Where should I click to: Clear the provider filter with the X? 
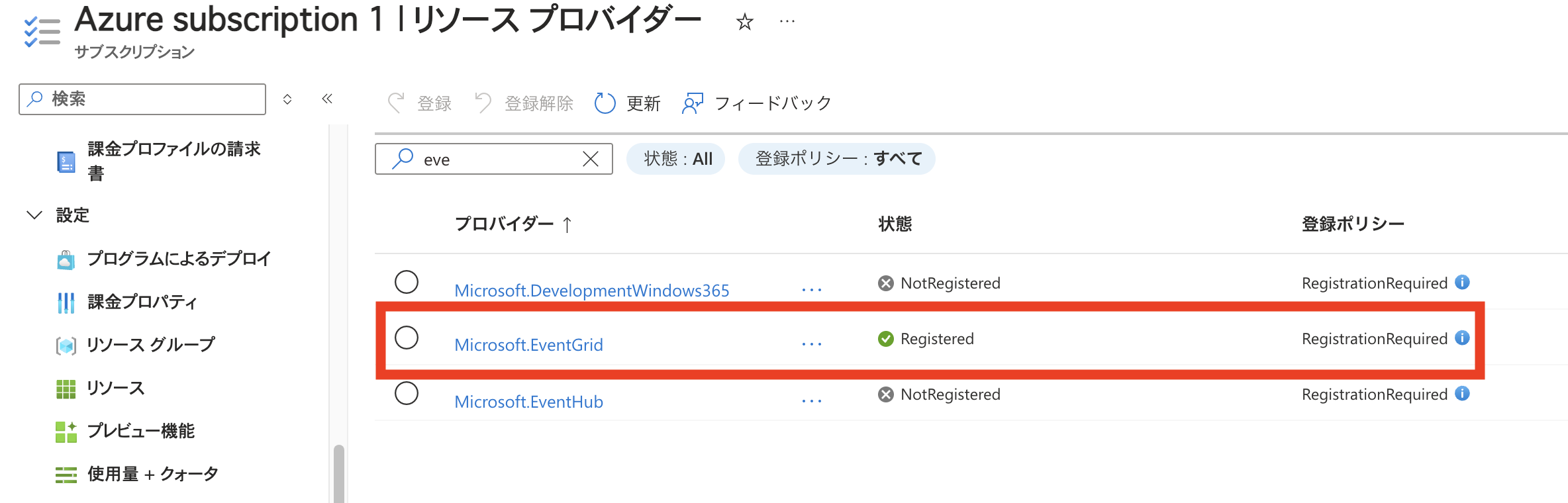tap(591, 159)
